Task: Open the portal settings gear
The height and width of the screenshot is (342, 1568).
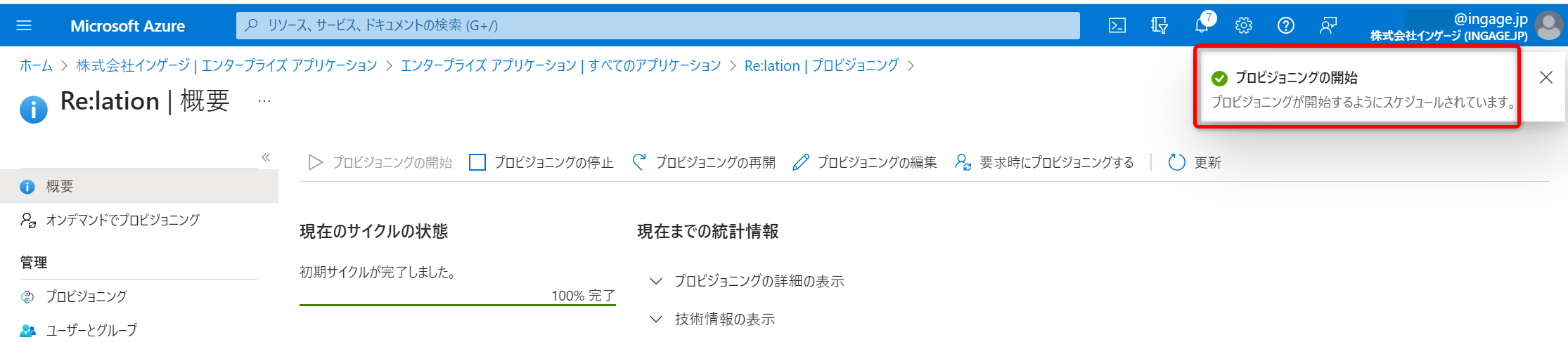Action: tap(1244, 26)
